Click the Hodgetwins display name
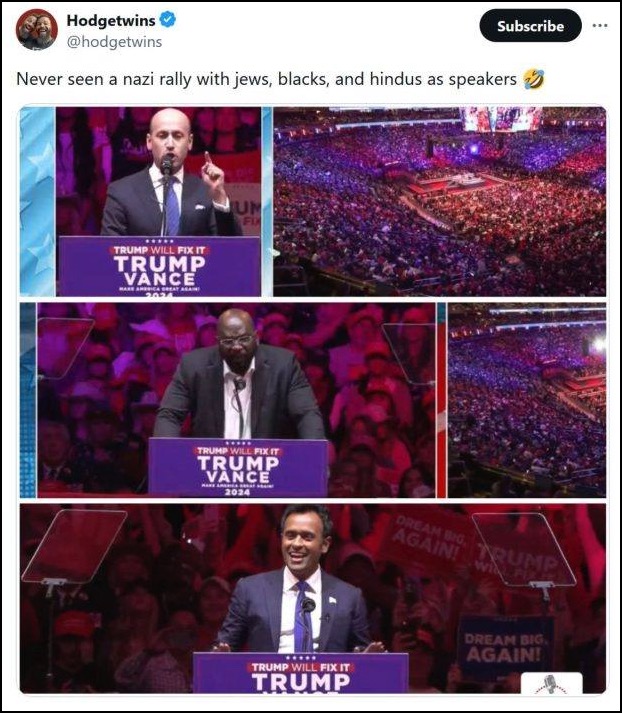The width and height of the screenshot is (622, 713). pyautogui.click(x=111, y=20)
